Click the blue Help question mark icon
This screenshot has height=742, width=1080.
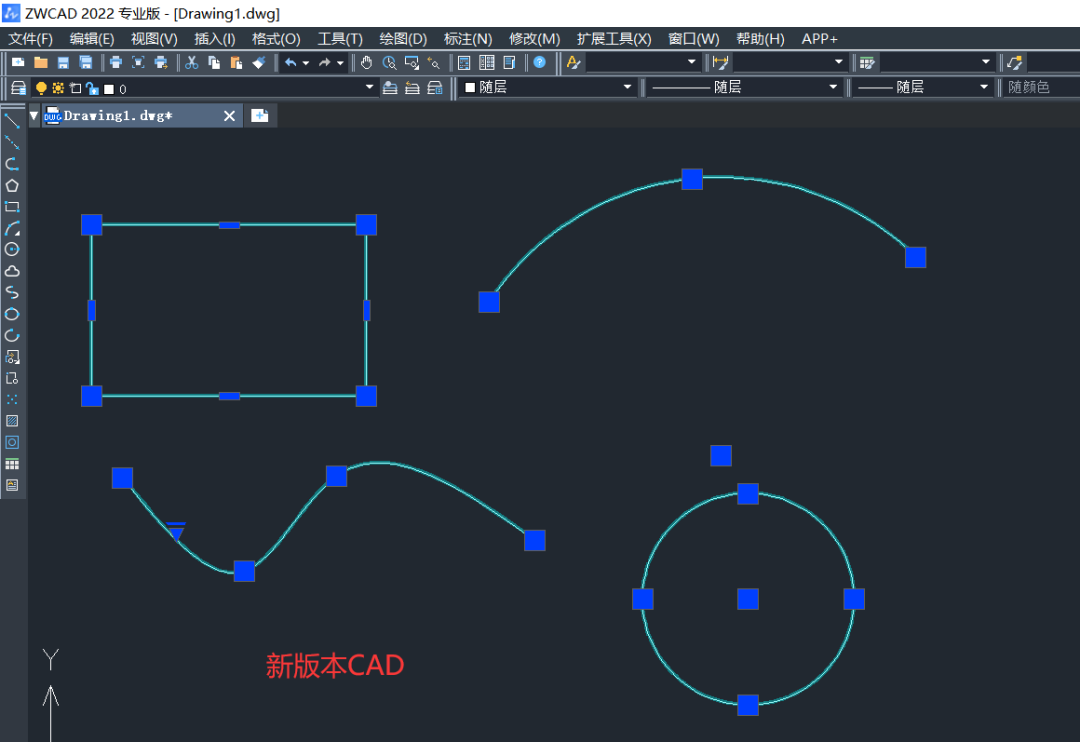539,63
